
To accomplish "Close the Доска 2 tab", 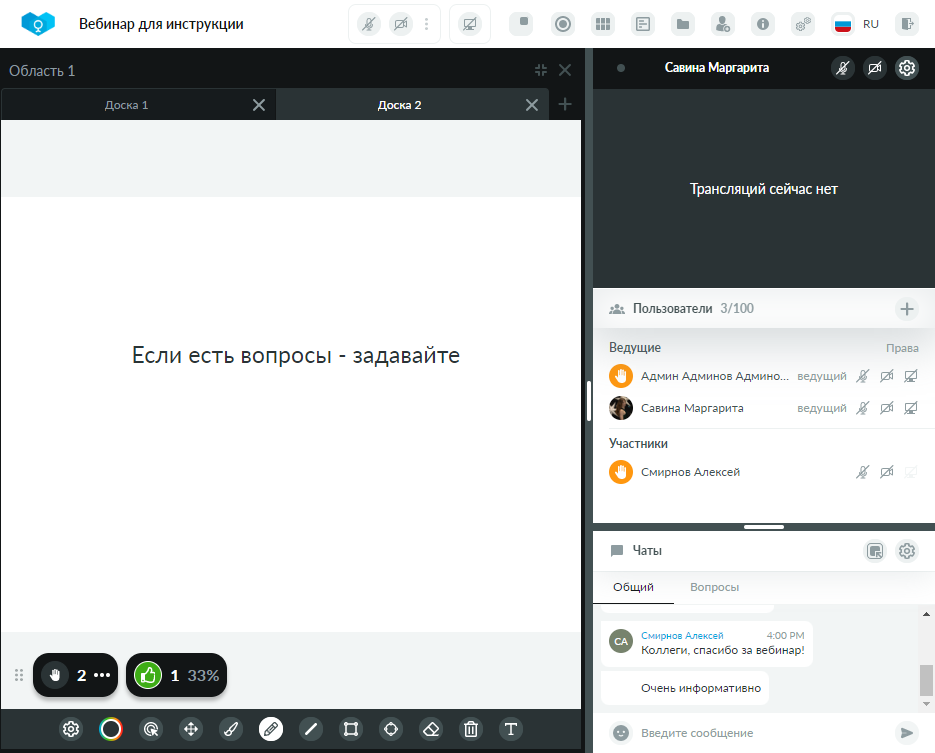I will (x=532, y=105).
